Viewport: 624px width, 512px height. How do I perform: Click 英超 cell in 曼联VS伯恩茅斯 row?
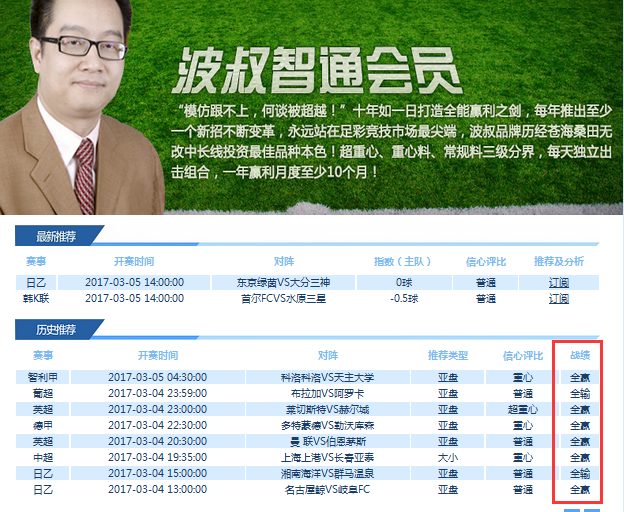[43, 441]
